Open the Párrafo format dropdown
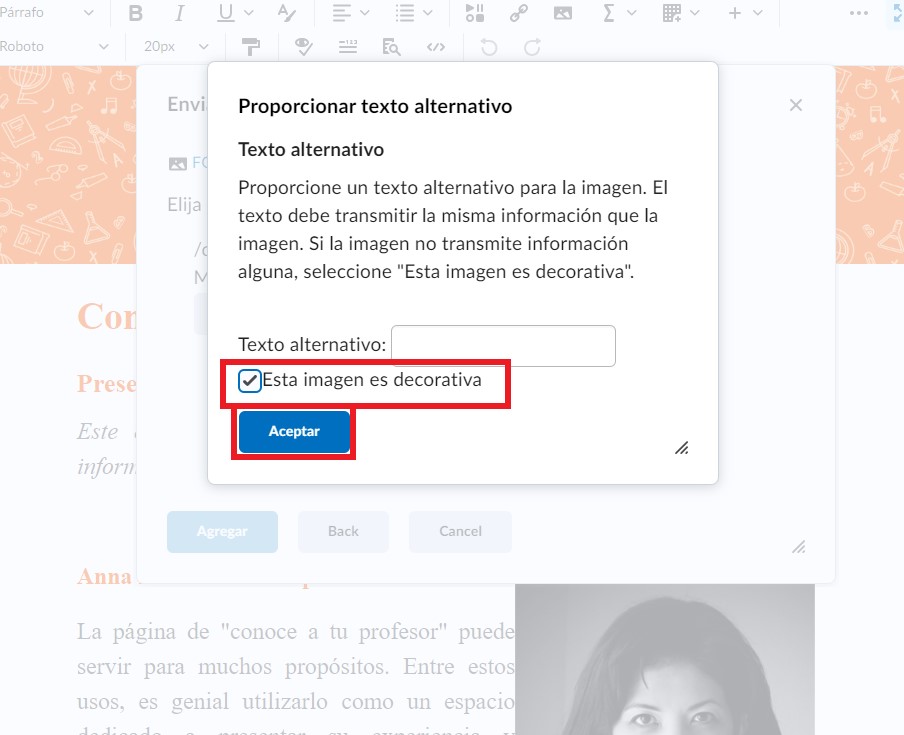 click(x=49, y=13)
